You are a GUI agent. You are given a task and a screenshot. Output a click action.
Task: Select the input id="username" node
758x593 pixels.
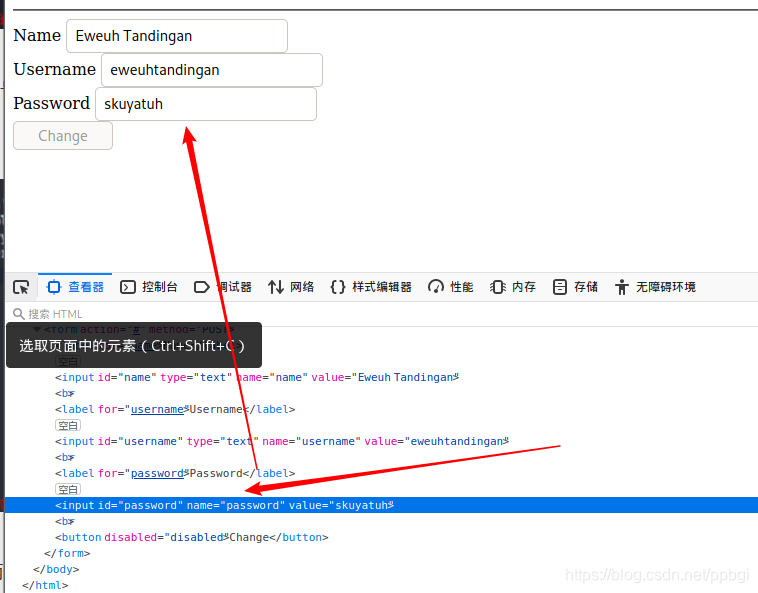click(x=282, y=441)
